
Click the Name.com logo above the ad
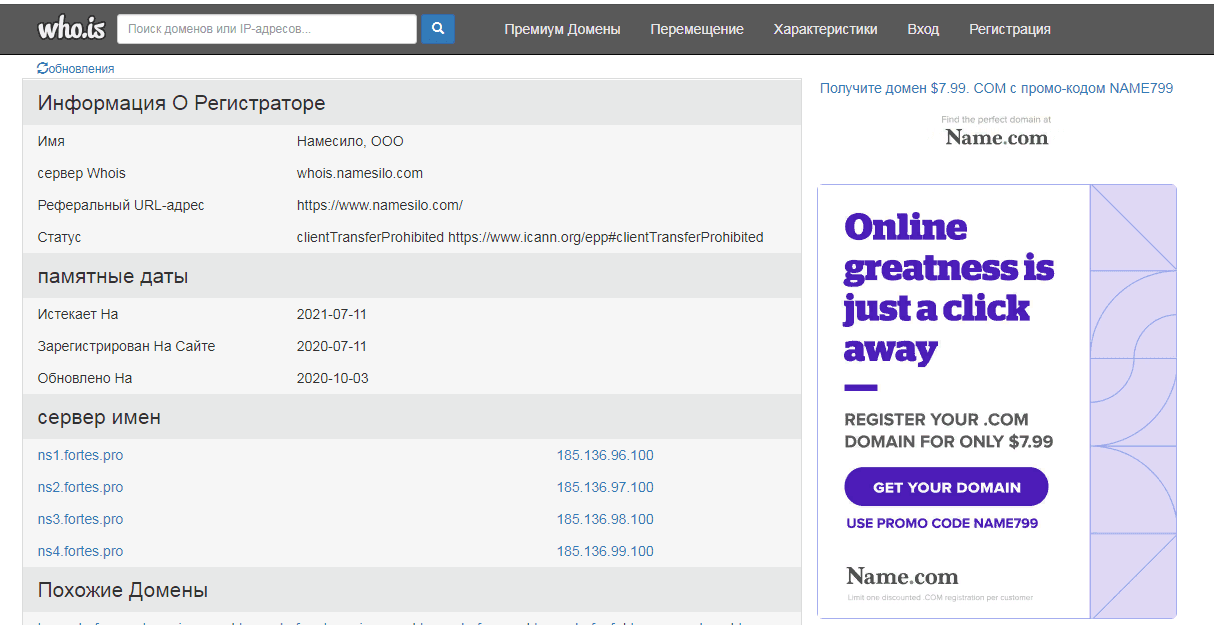[996, 137]
